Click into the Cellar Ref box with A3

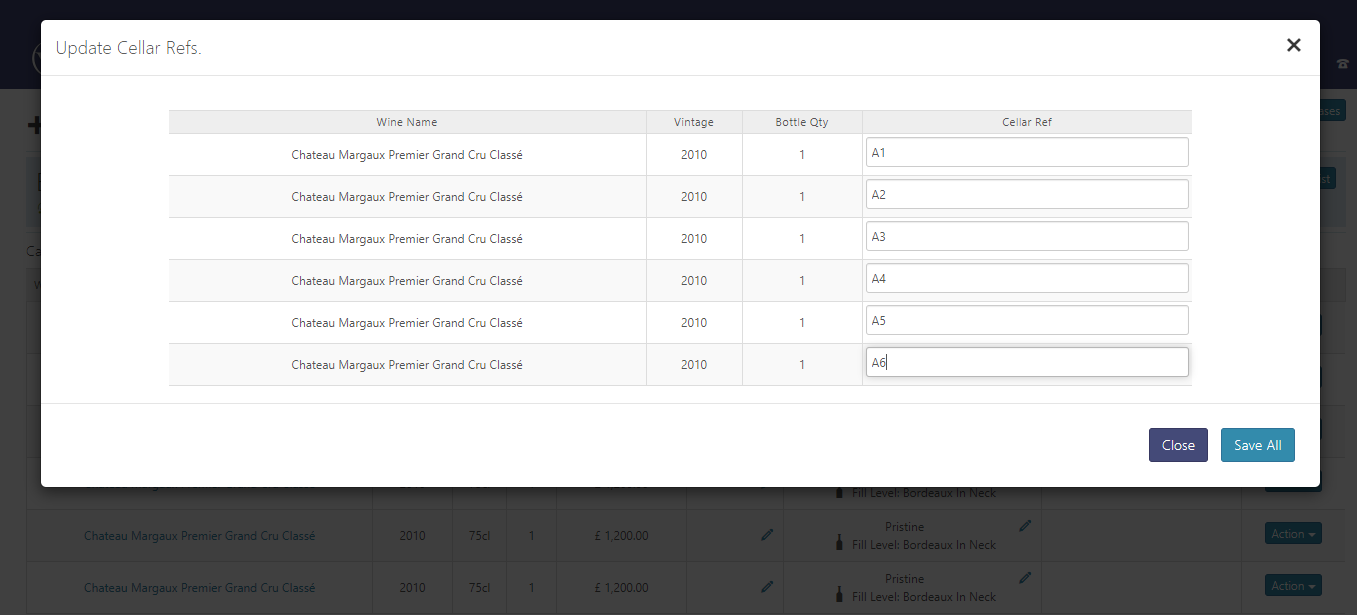pos(1026,237)
